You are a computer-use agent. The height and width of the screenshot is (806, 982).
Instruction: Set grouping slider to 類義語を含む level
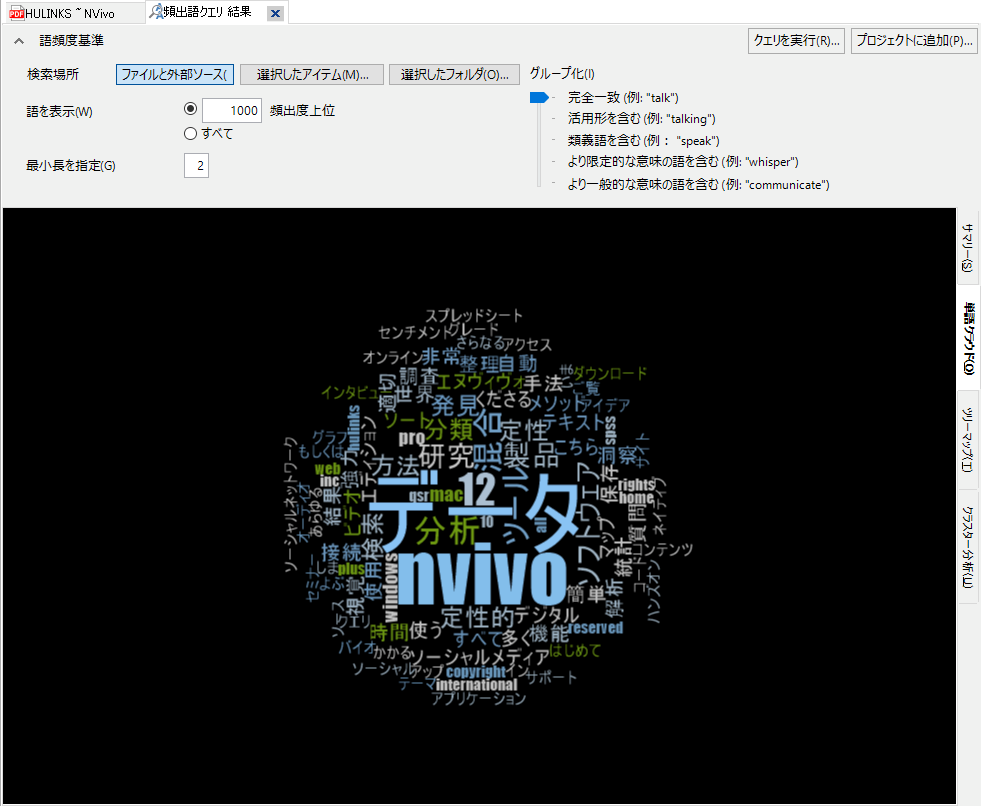tap(540, 141)
